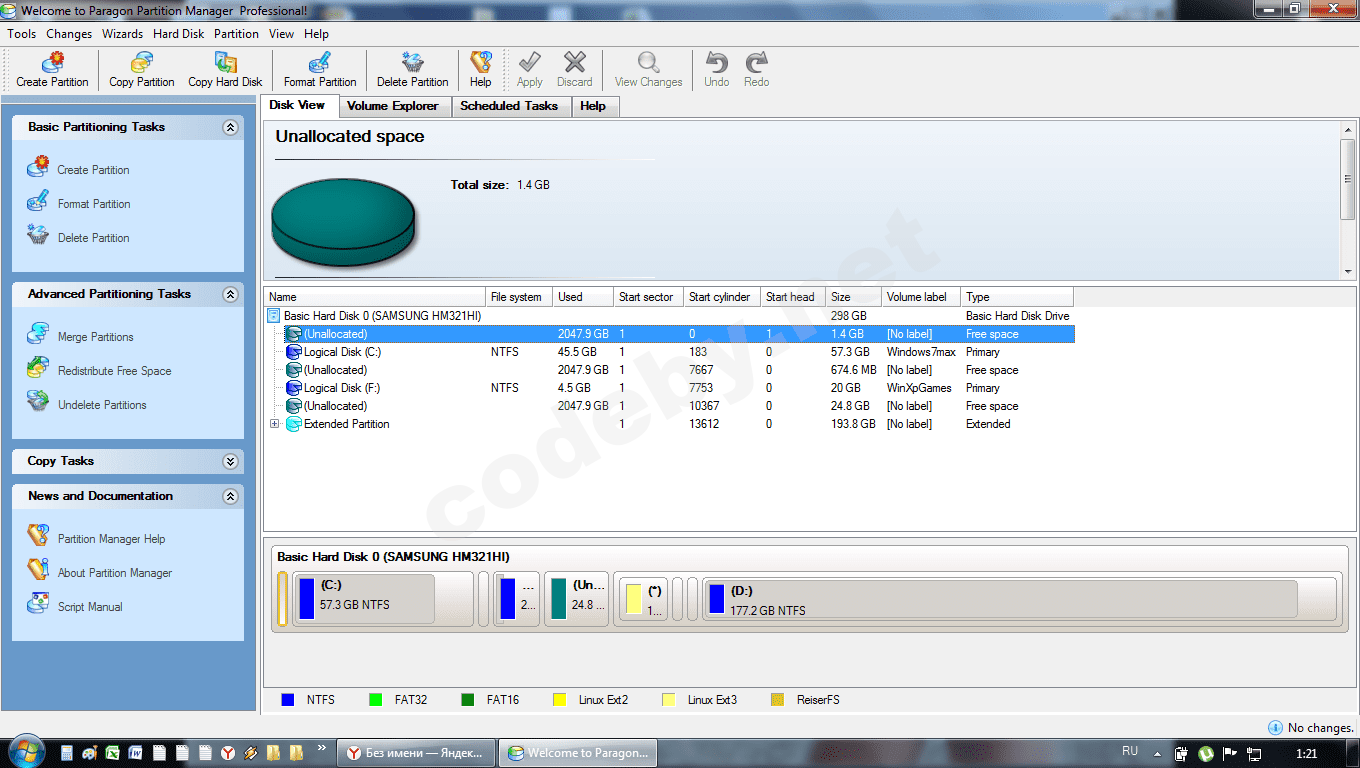This screenshot has height=768, width=1360.
Task: Switch to the Scheduled Tasks tab
Action: (x=509, y=106)
